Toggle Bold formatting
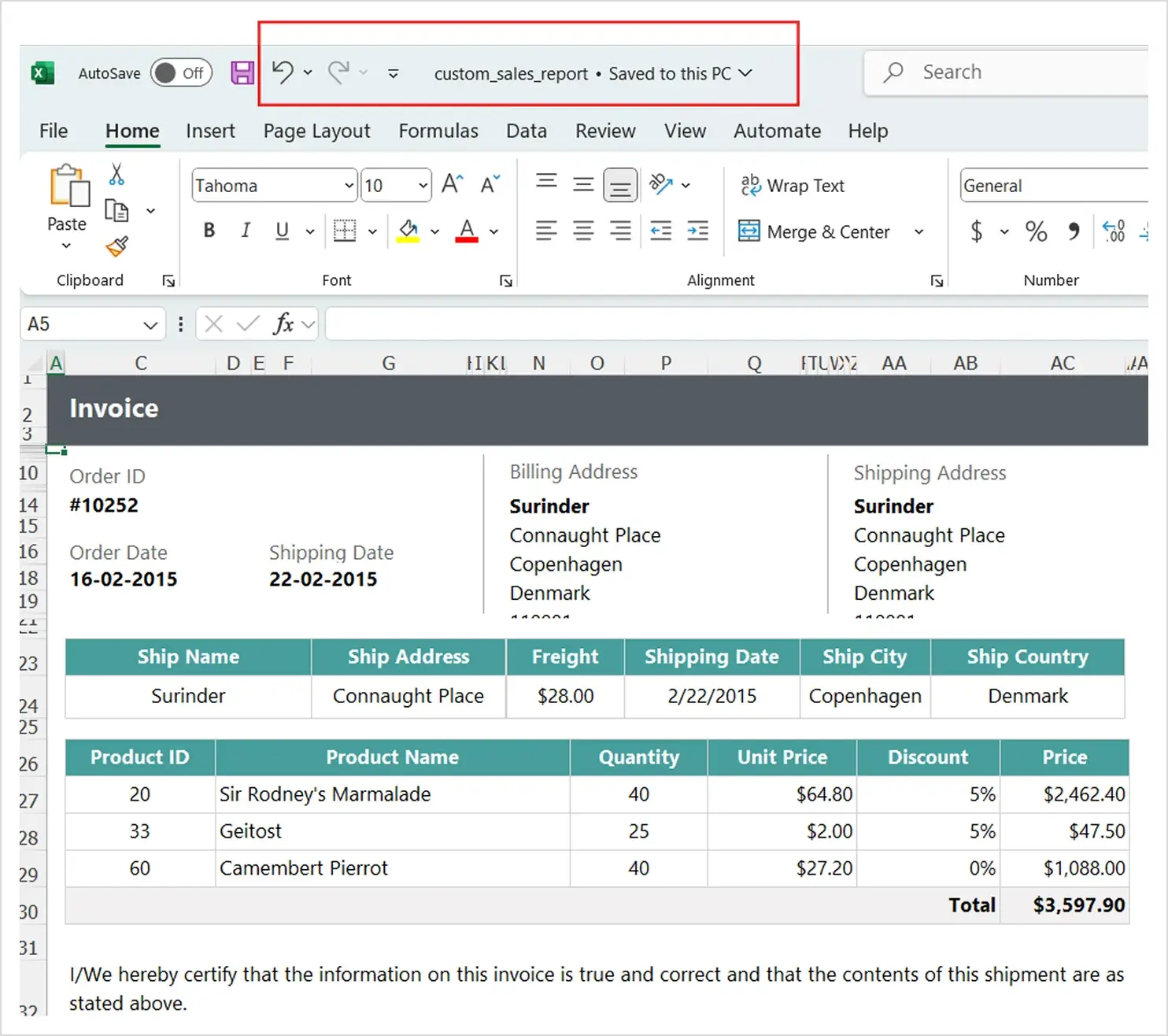This screenshot has width=1168, height=1036. [x=209, y=231]
